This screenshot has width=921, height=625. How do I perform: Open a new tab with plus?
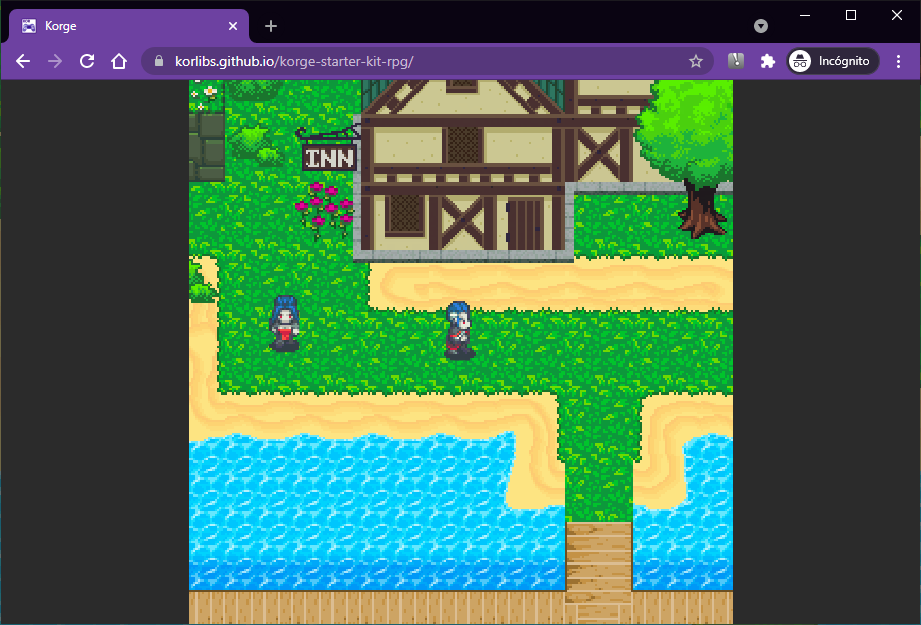point(271,26)
